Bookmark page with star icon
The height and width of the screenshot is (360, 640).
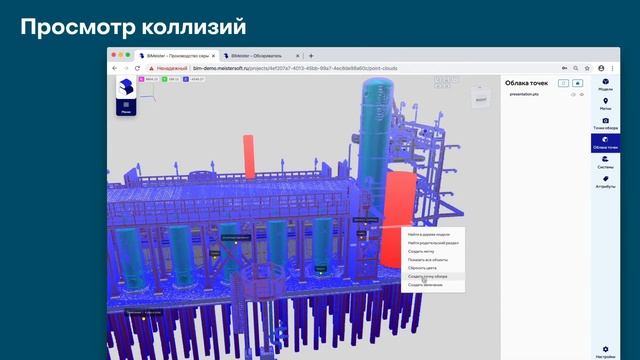click(587, 68)
